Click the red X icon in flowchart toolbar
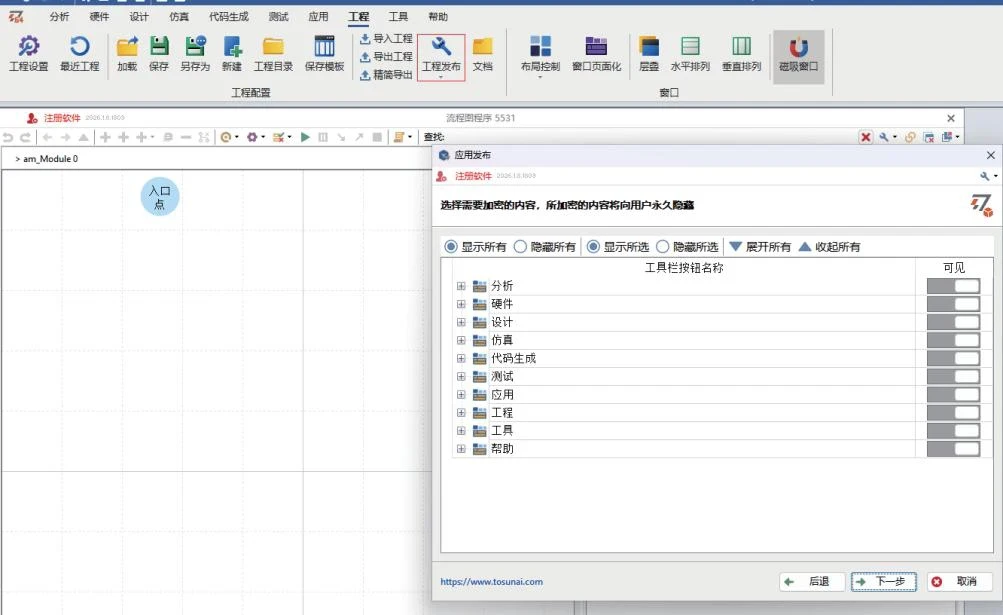1003x615 pixels. 865,137
